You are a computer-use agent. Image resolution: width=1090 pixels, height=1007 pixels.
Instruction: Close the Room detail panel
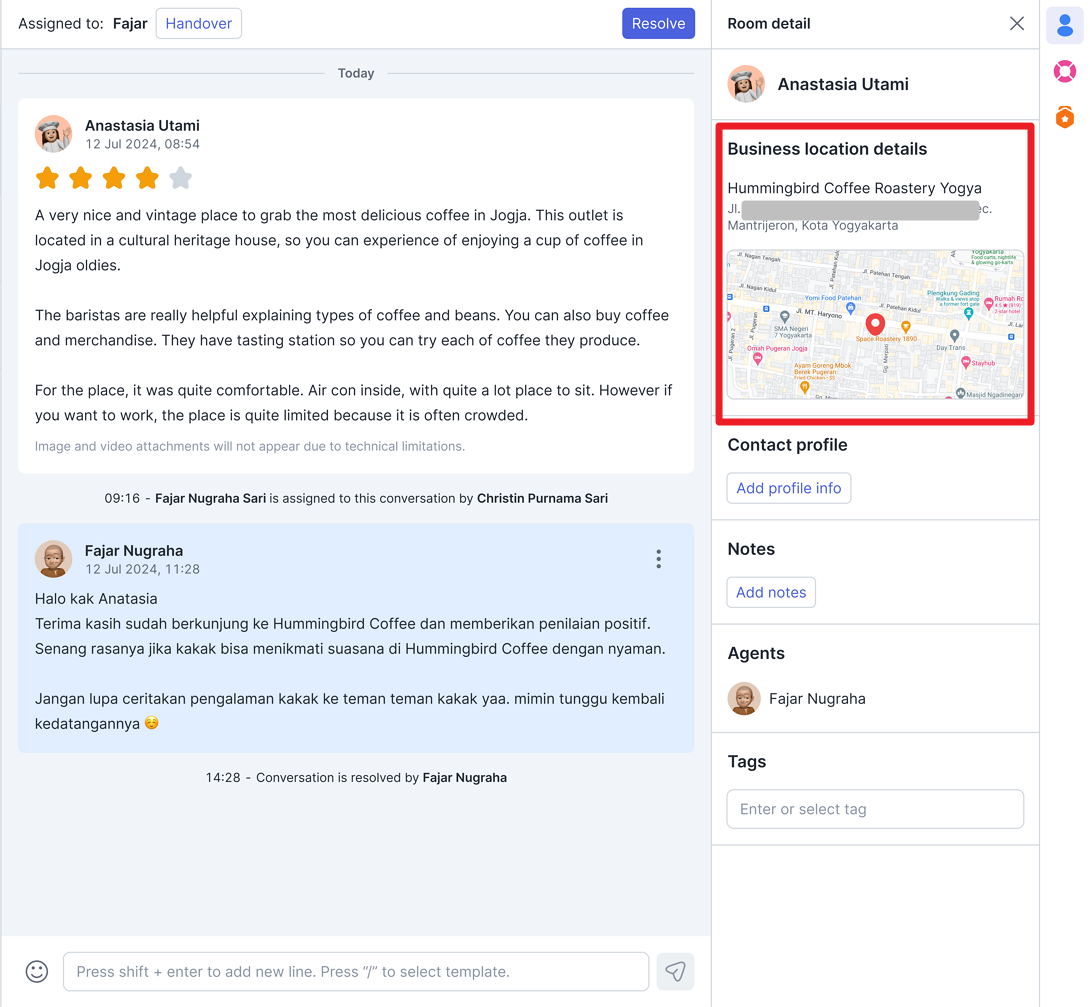[1016, 24]
